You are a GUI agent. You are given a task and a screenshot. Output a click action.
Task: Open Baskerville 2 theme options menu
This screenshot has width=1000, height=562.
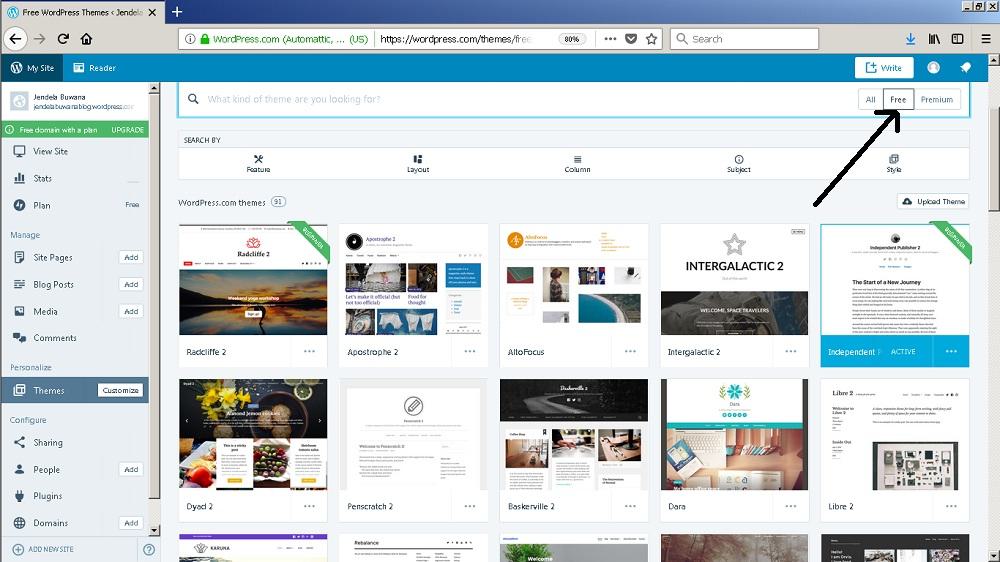tap(630, 506)
